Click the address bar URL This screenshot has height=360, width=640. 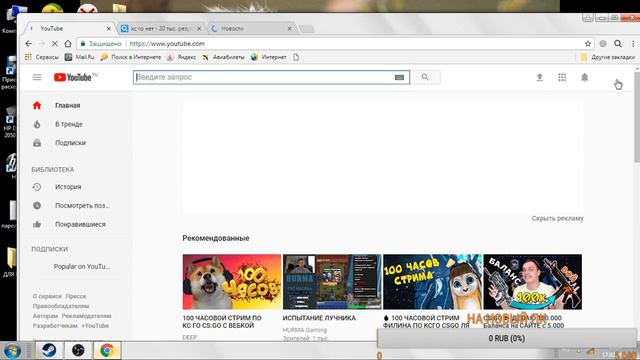click(x=167, y=44)
